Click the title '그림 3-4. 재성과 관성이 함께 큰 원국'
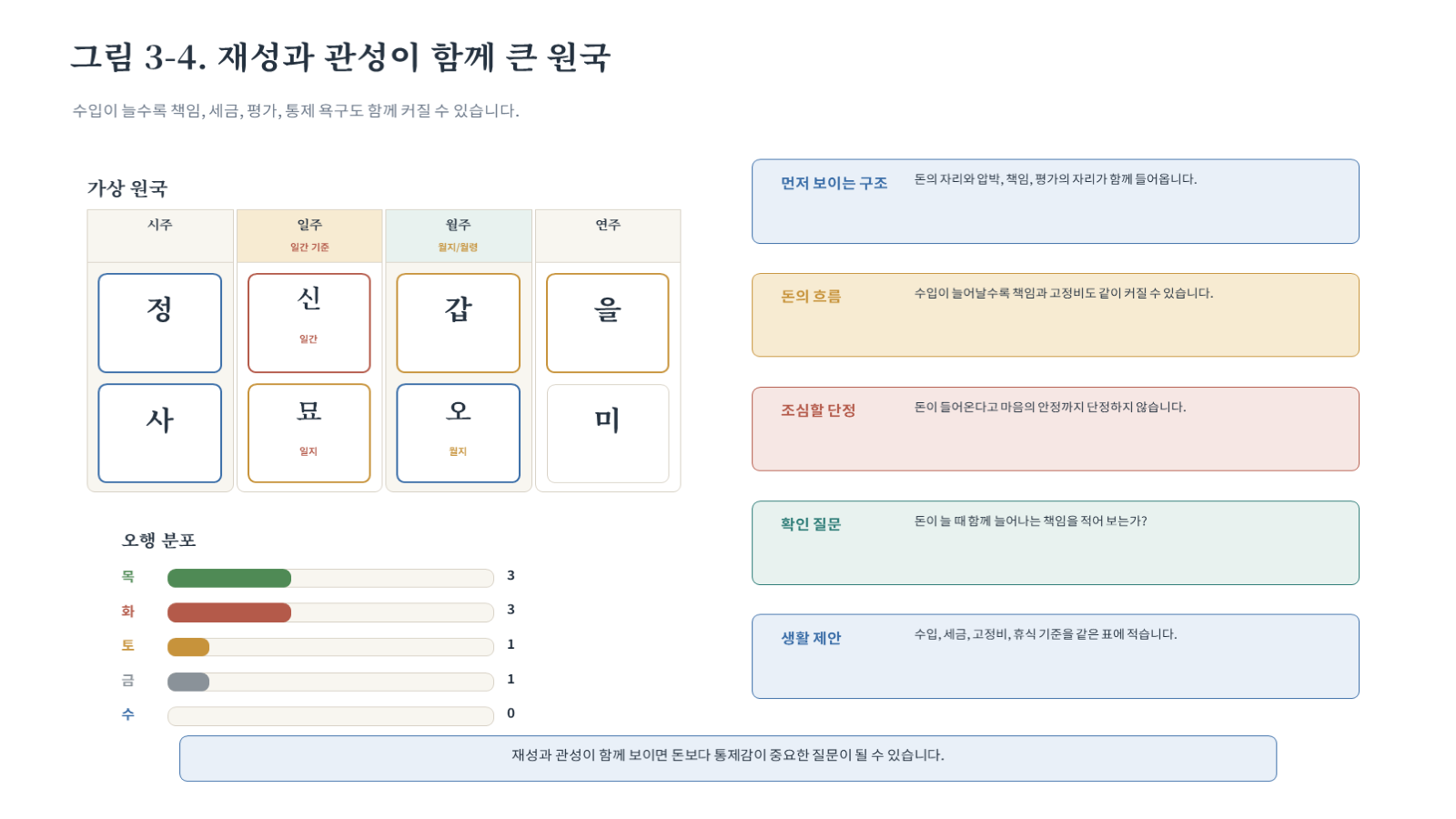The width and height of the screenshot is (1456, 819). coord(340,56)
